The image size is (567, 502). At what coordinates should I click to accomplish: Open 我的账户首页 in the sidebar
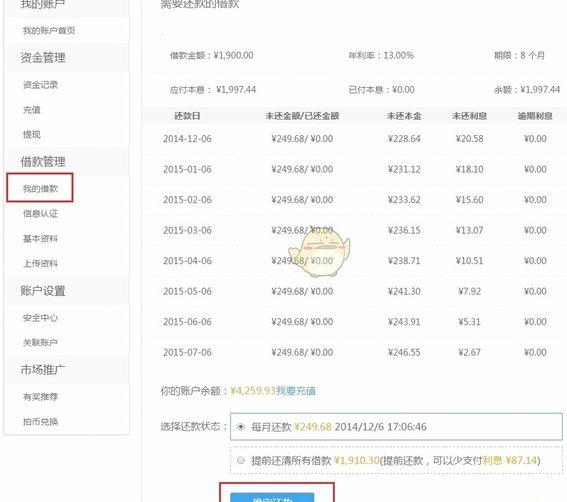tap(49, 30)
